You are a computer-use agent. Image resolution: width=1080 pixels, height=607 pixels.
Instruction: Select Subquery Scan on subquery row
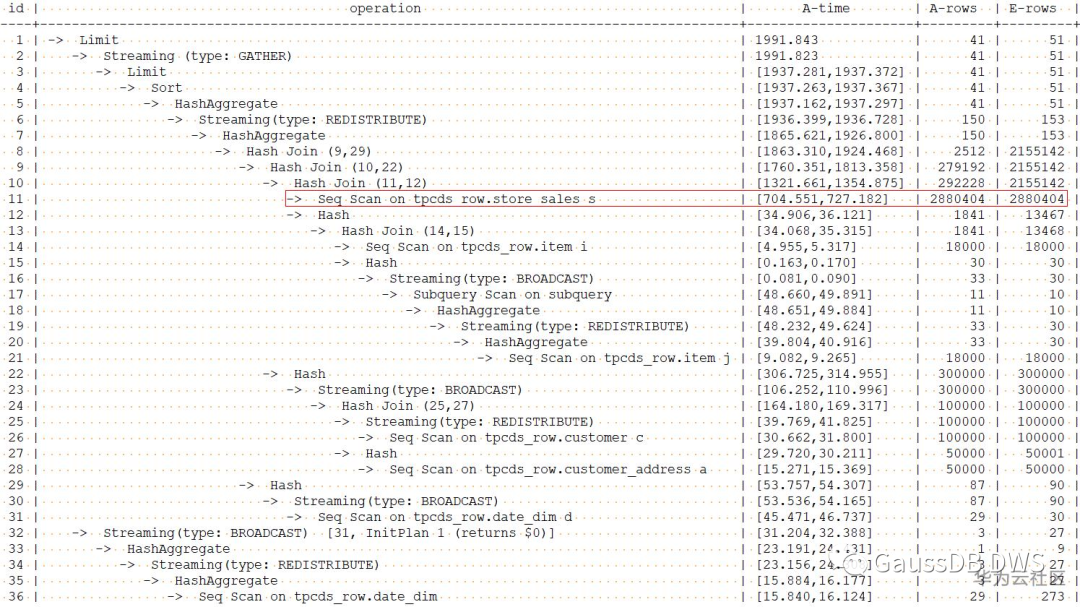(512, 294)
